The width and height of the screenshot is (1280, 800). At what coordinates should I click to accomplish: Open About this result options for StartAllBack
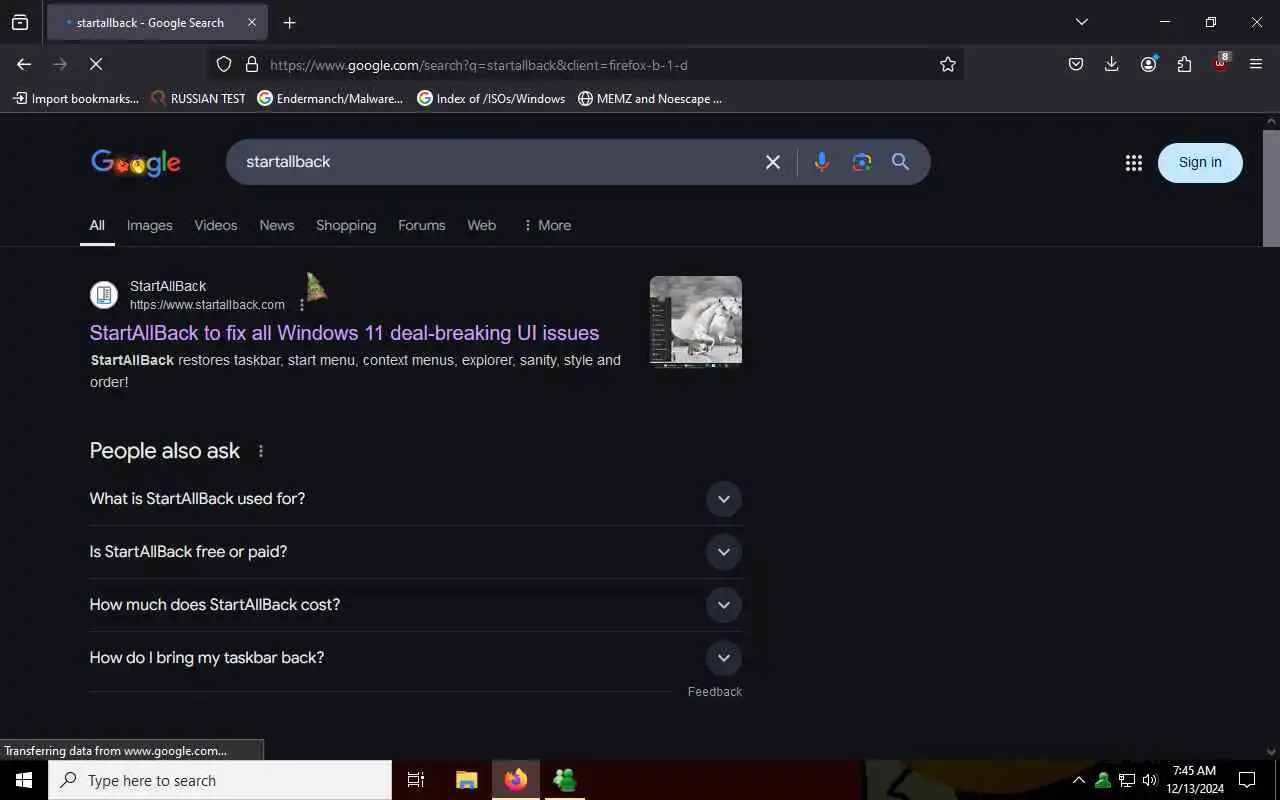pos(302,305)
